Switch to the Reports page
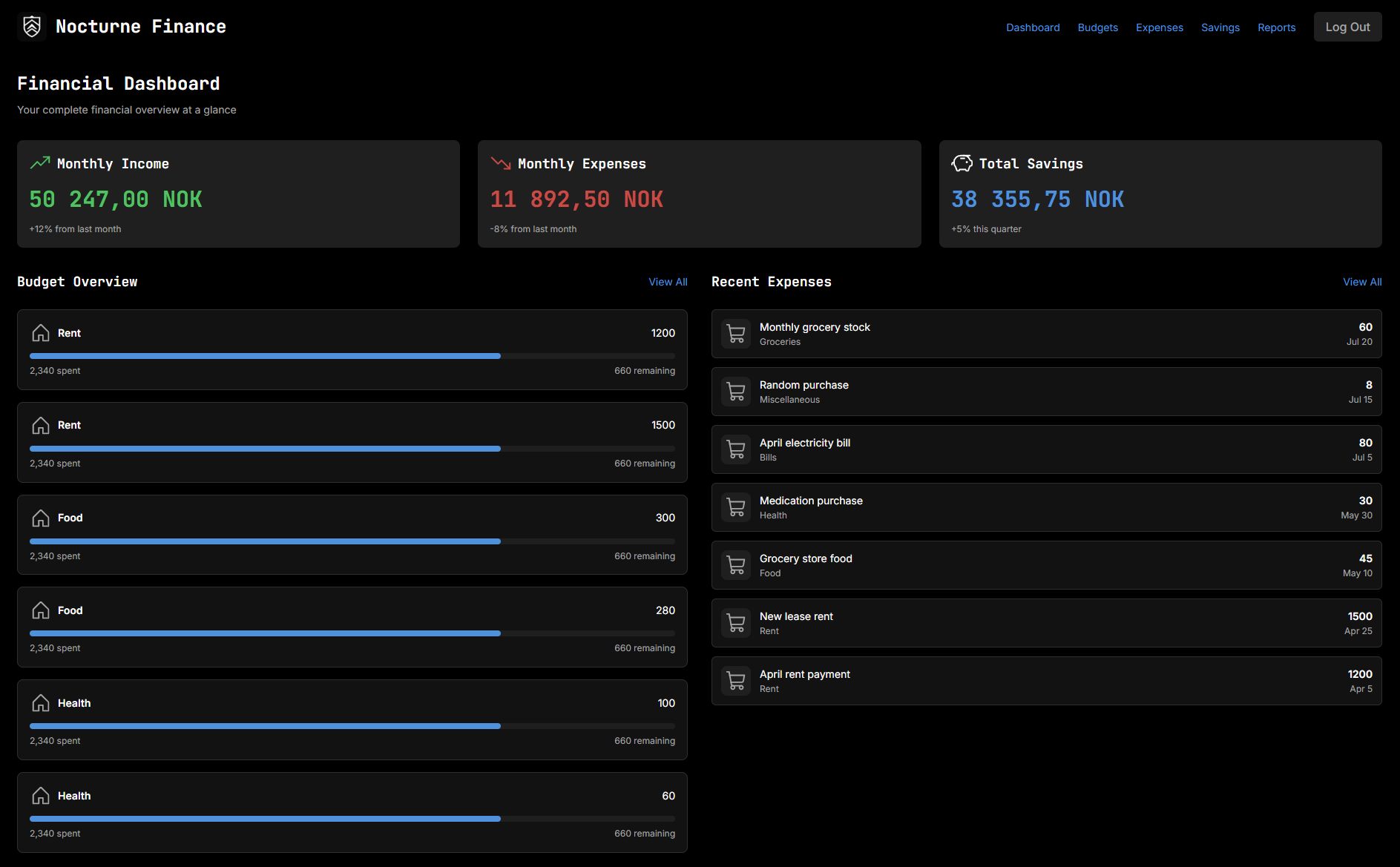The image size is (1400, 867). click(x=1276, y=27)
